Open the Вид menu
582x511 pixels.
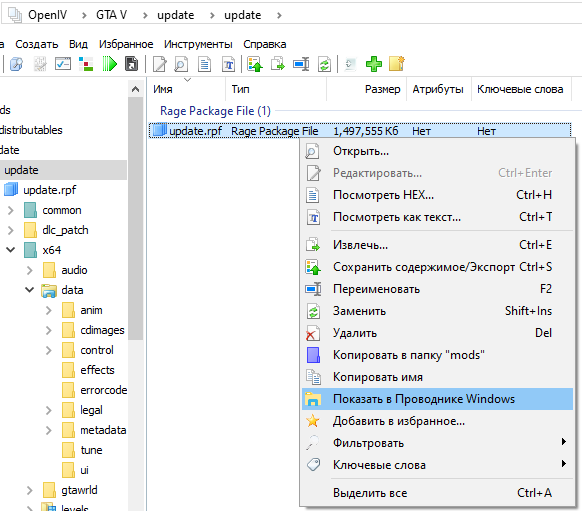pyautogui.click(x=78, y=44)
